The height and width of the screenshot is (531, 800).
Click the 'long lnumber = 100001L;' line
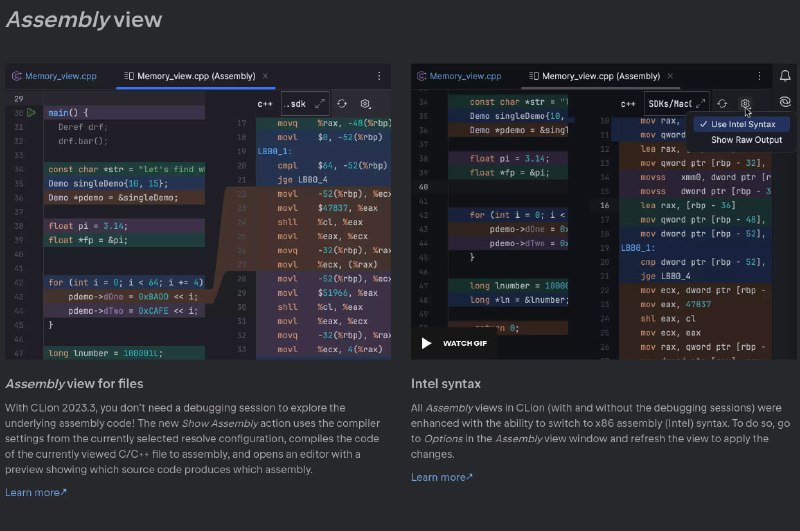click(x=105, y=353)
